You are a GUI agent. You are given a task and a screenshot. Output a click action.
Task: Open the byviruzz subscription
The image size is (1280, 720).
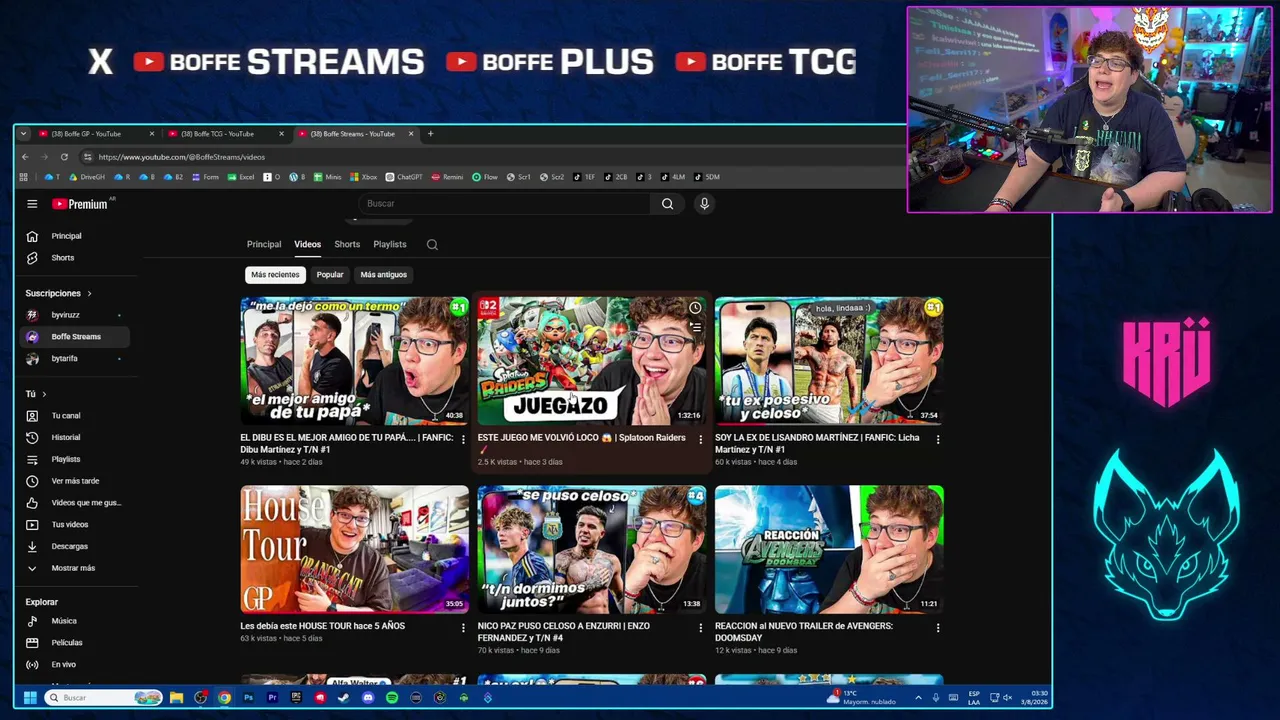point(75,315)
